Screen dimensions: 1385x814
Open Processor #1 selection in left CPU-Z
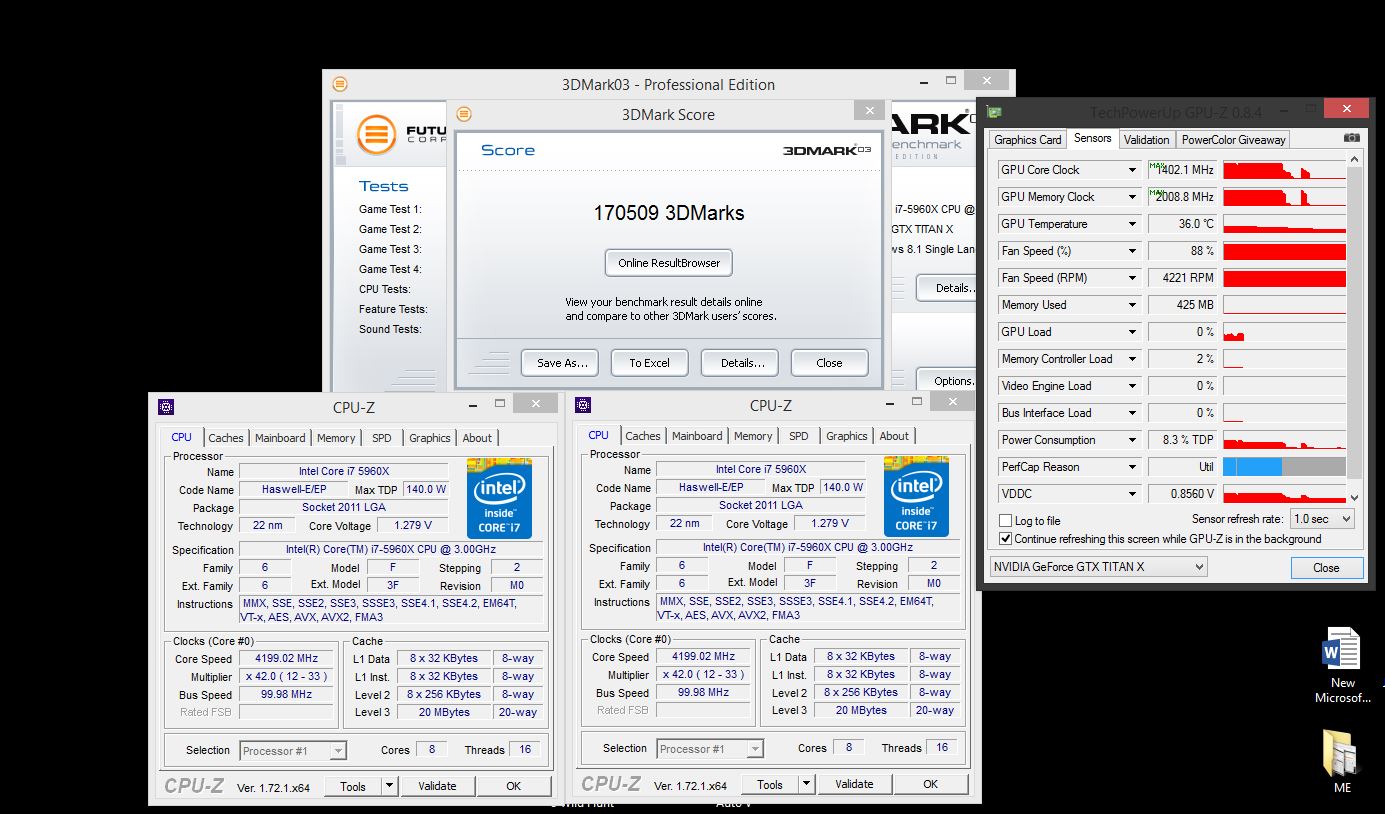click(293, 750)
